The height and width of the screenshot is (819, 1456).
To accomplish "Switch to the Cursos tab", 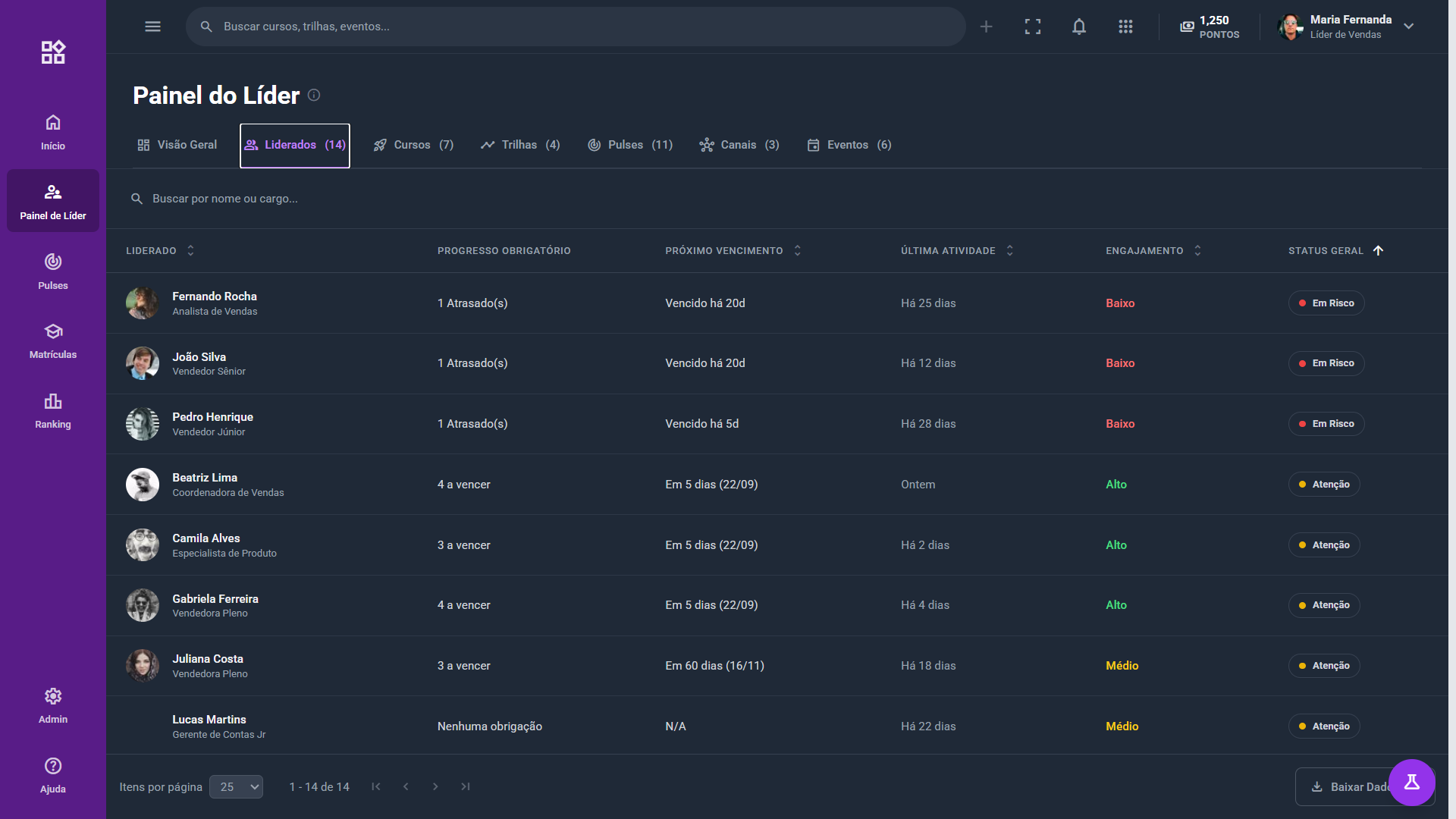I will [x=413, y=145].
